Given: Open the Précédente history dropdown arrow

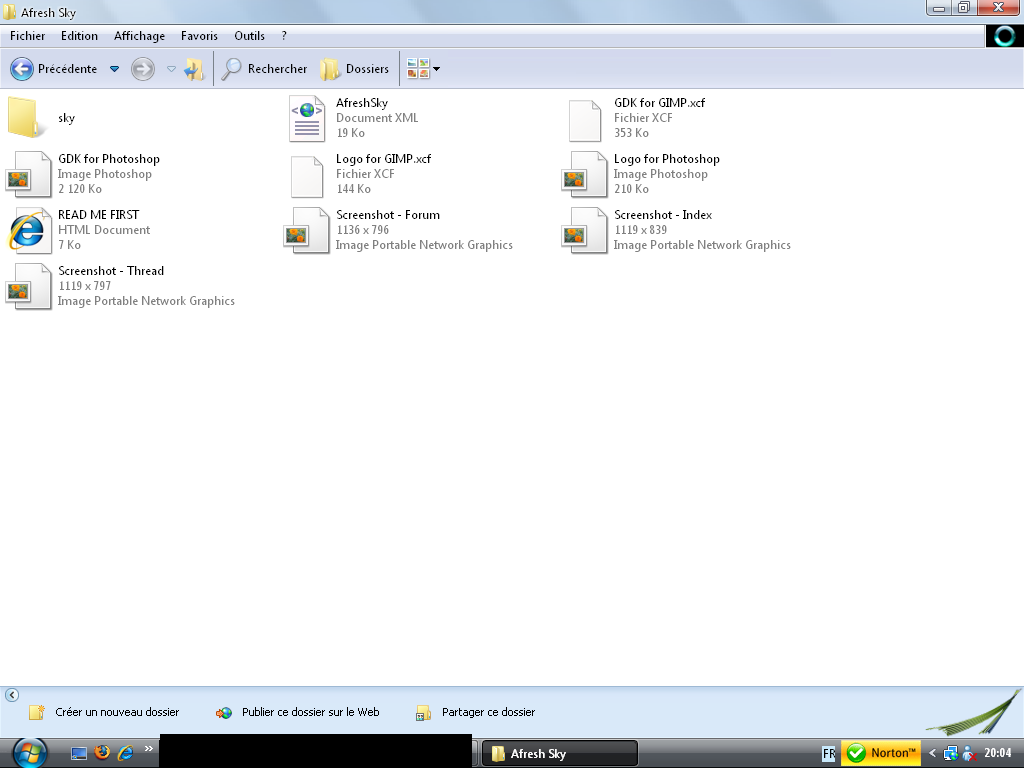Looking at the screenshot, I should pyautogui.click(x=114, y=69).
